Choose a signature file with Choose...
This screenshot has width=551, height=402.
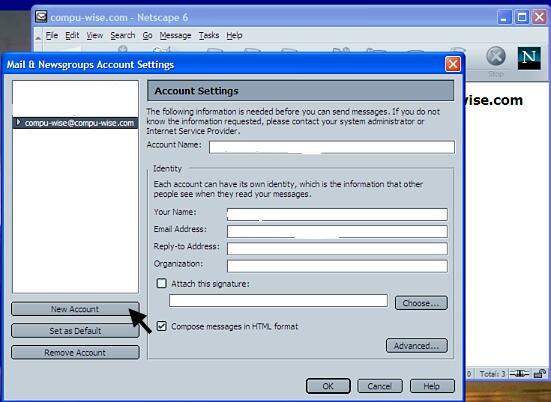coord(421,303)
